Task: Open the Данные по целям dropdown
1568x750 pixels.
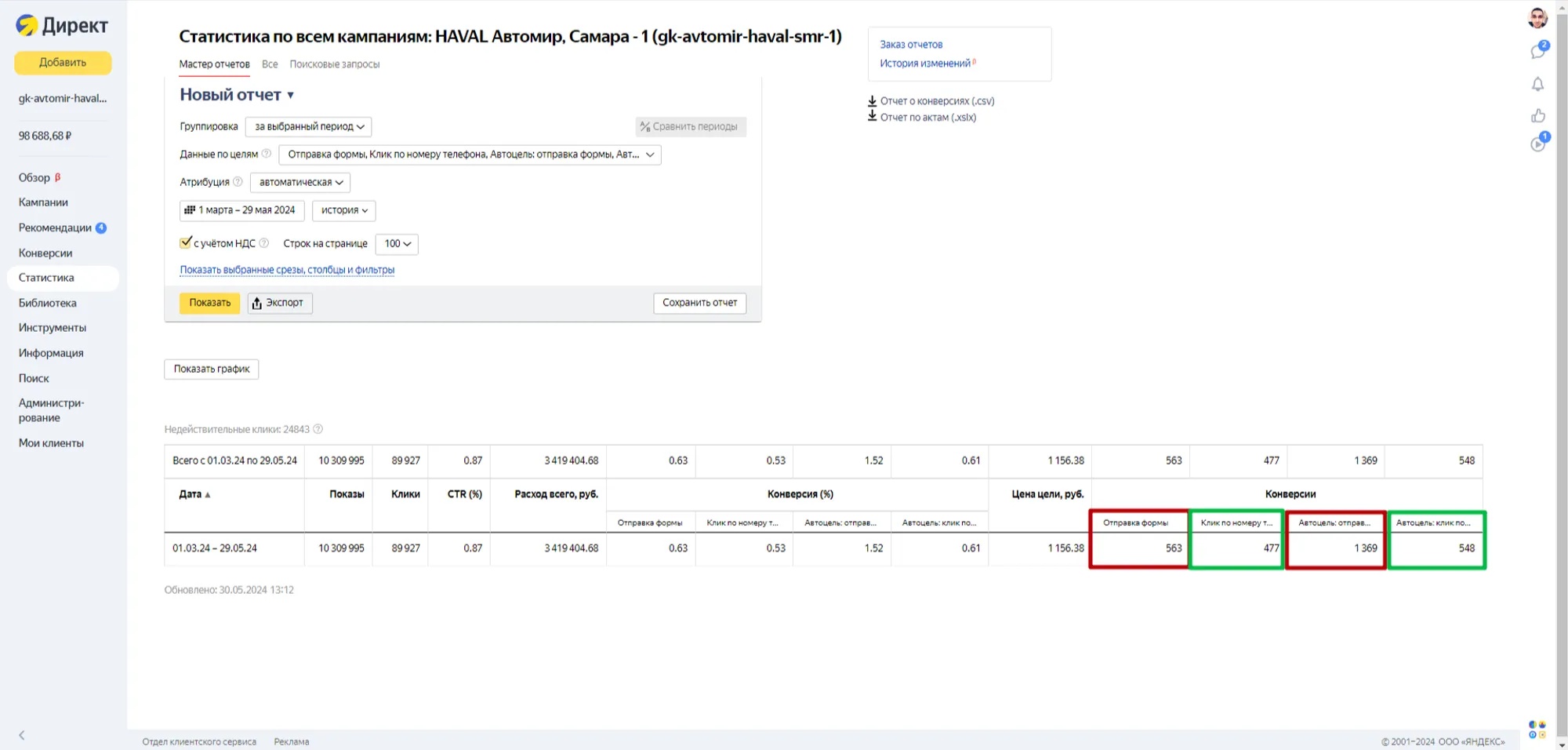Action: [x=470, y=155]
